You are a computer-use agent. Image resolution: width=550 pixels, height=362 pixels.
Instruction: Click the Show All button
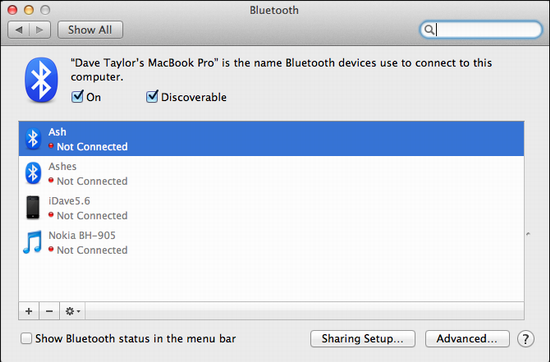coord(90,30)
